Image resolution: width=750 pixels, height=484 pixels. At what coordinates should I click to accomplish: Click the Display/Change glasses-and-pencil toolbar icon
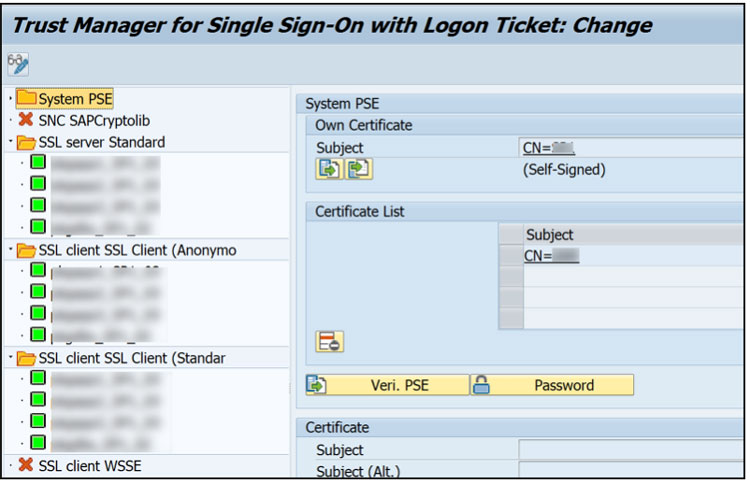[18, 65]
